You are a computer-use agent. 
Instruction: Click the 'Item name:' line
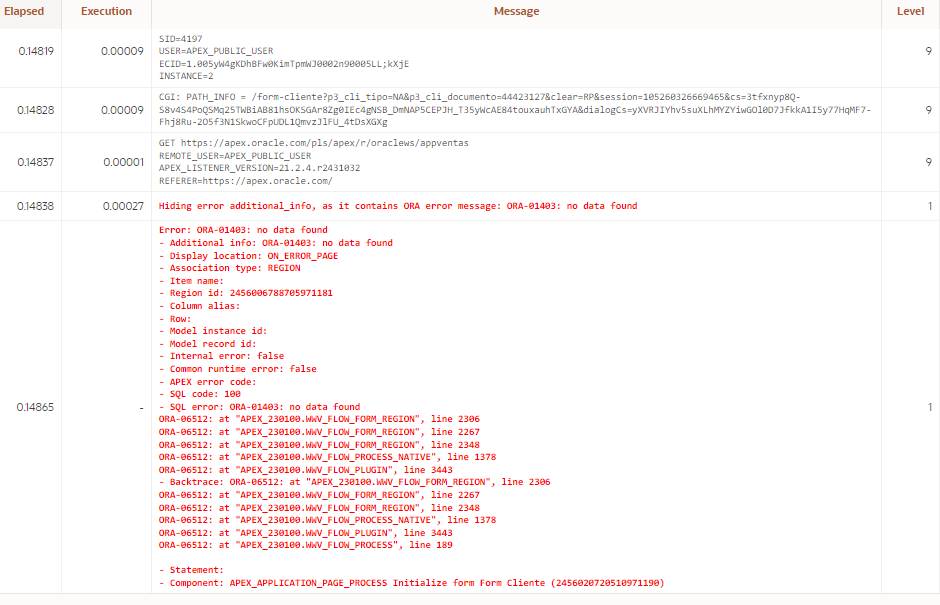click(191, 281)
